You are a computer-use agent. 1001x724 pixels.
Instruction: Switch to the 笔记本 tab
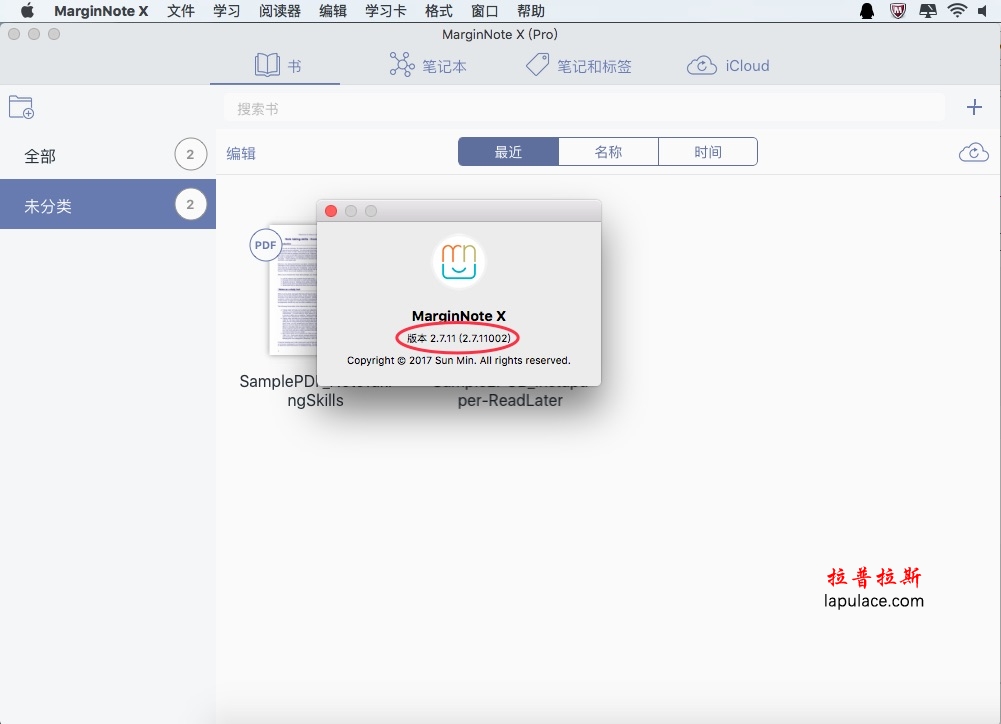point(428,66)
